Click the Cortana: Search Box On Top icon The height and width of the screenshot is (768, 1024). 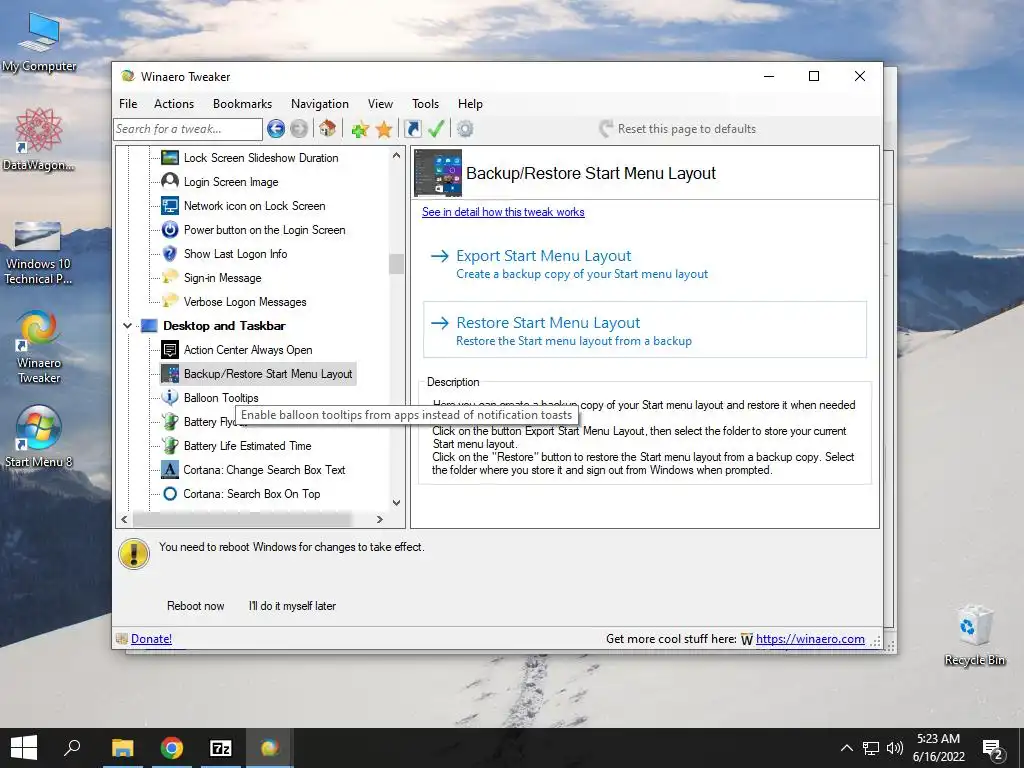tap(170, 494)
